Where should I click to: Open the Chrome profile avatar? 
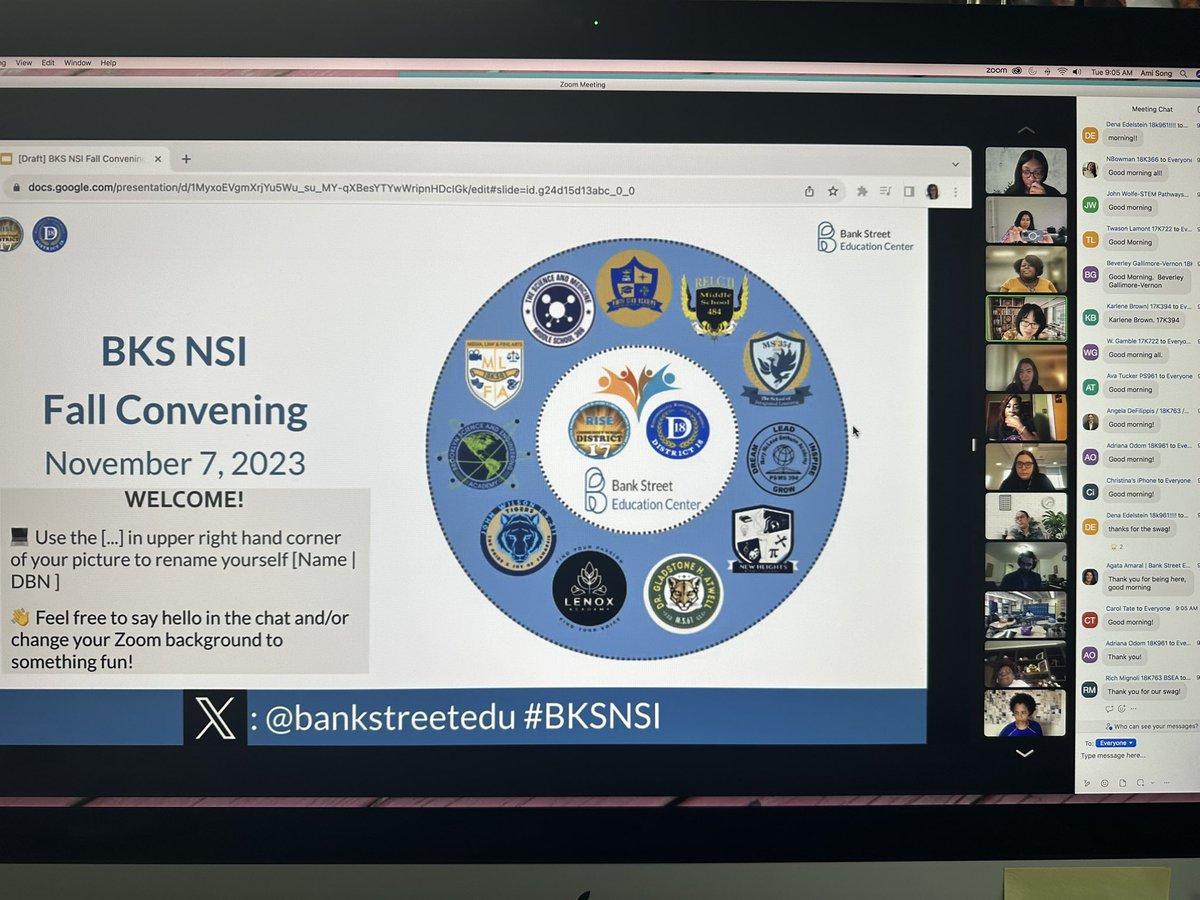pyautogui.click(x=933, y=191)
